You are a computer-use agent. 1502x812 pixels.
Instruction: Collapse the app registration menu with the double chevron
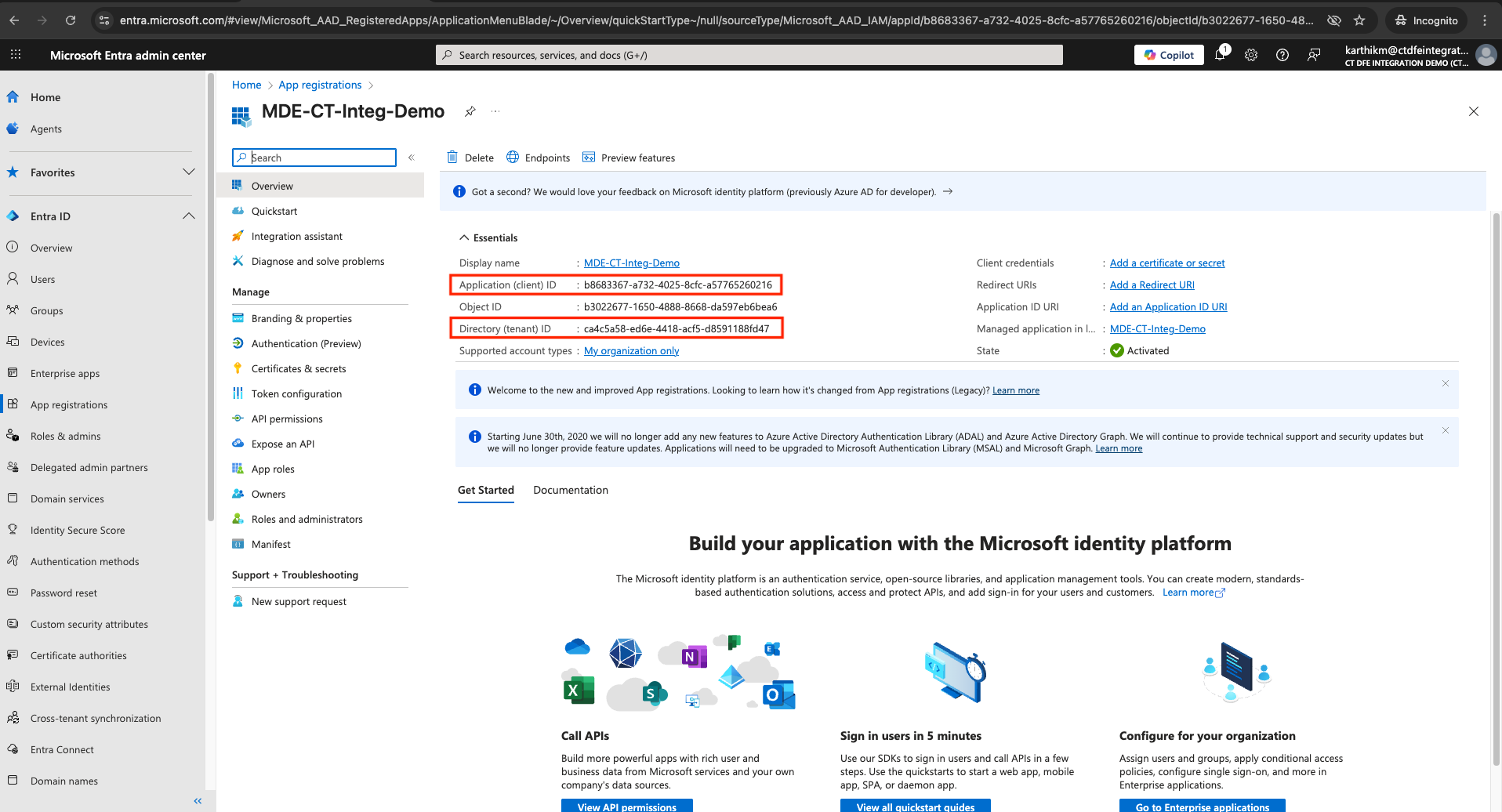tap(412, 157)
